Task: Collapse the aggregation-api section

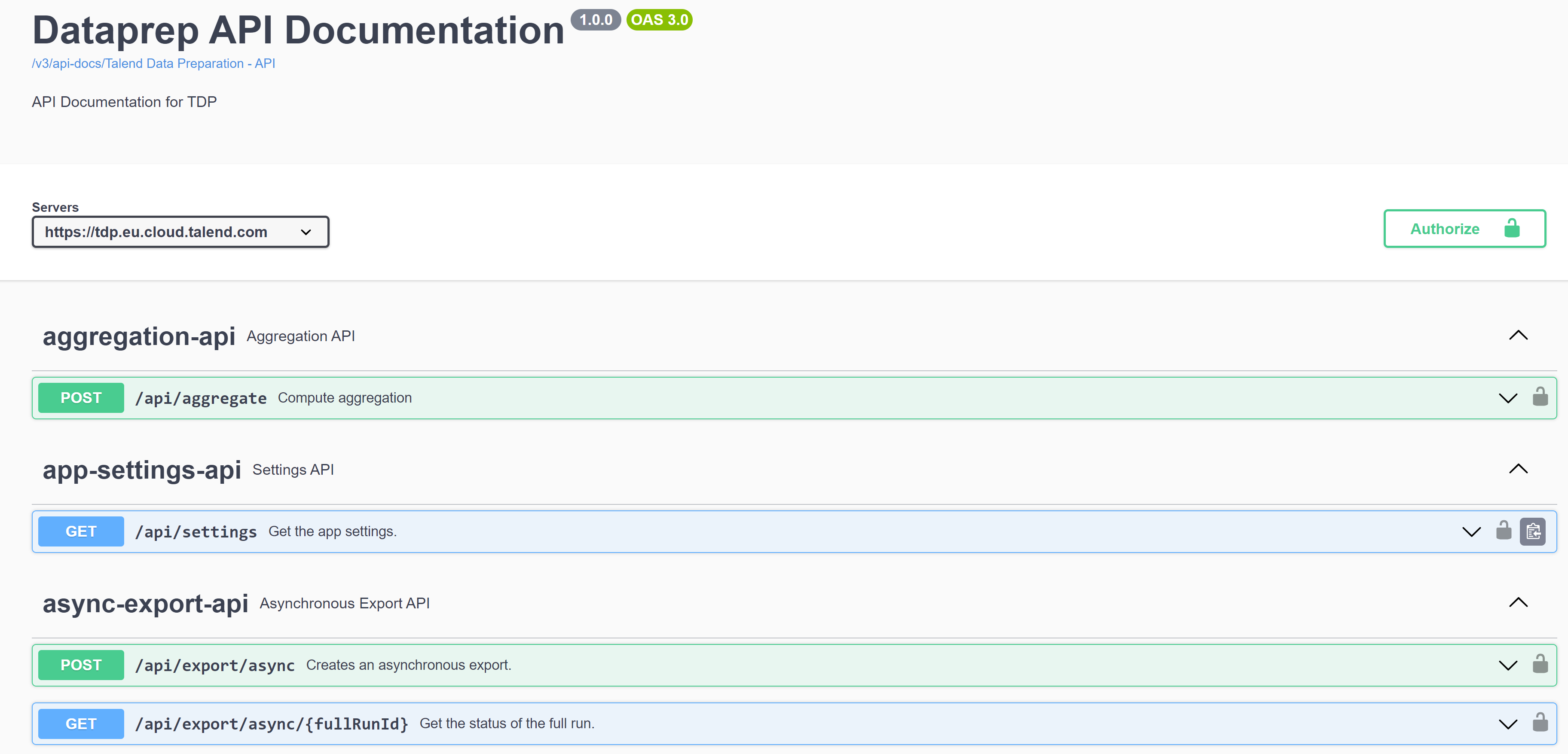Action: (x=1519, y=336)
